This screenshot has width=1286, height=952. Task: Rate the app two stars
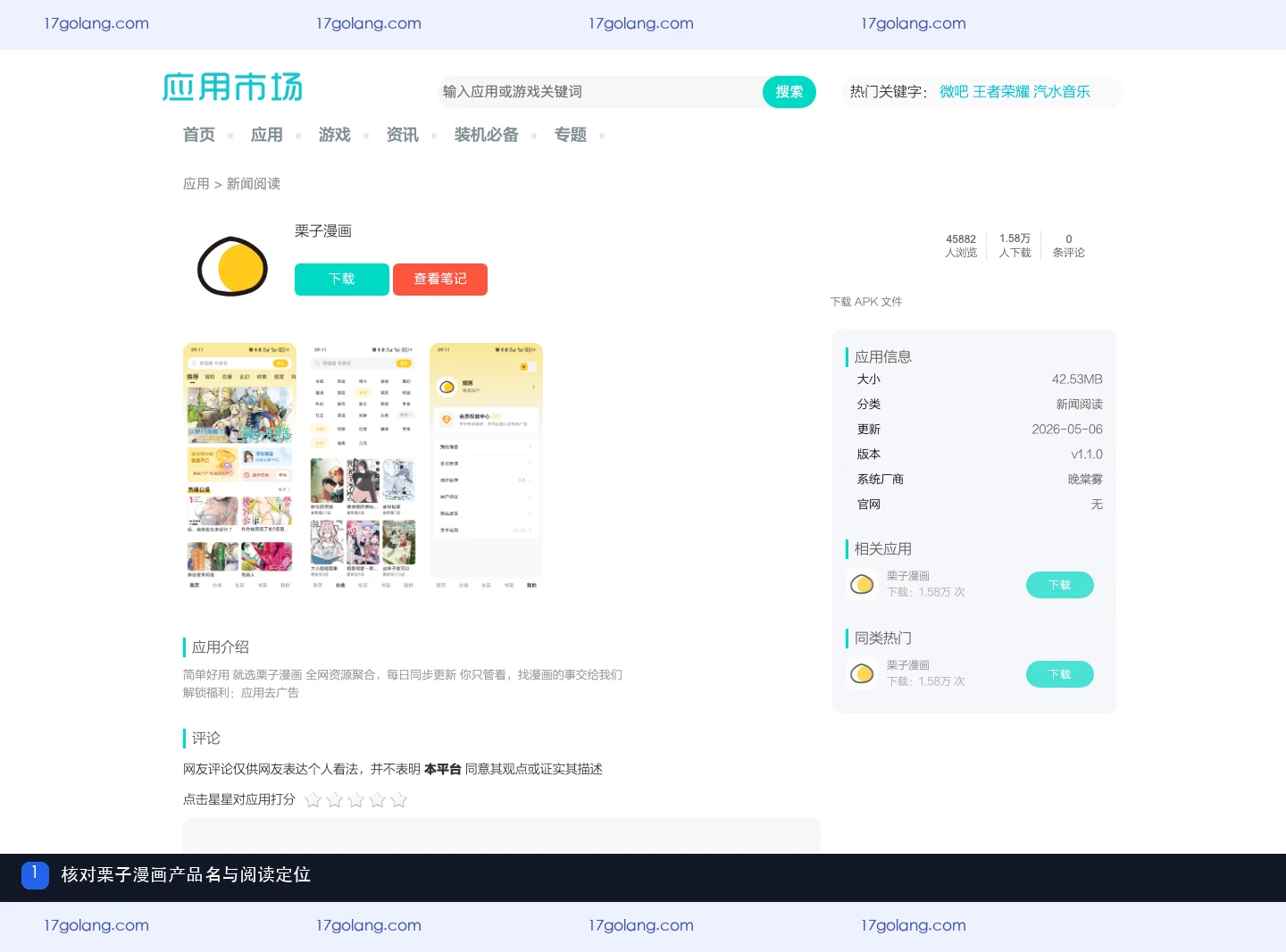point(335,799)
